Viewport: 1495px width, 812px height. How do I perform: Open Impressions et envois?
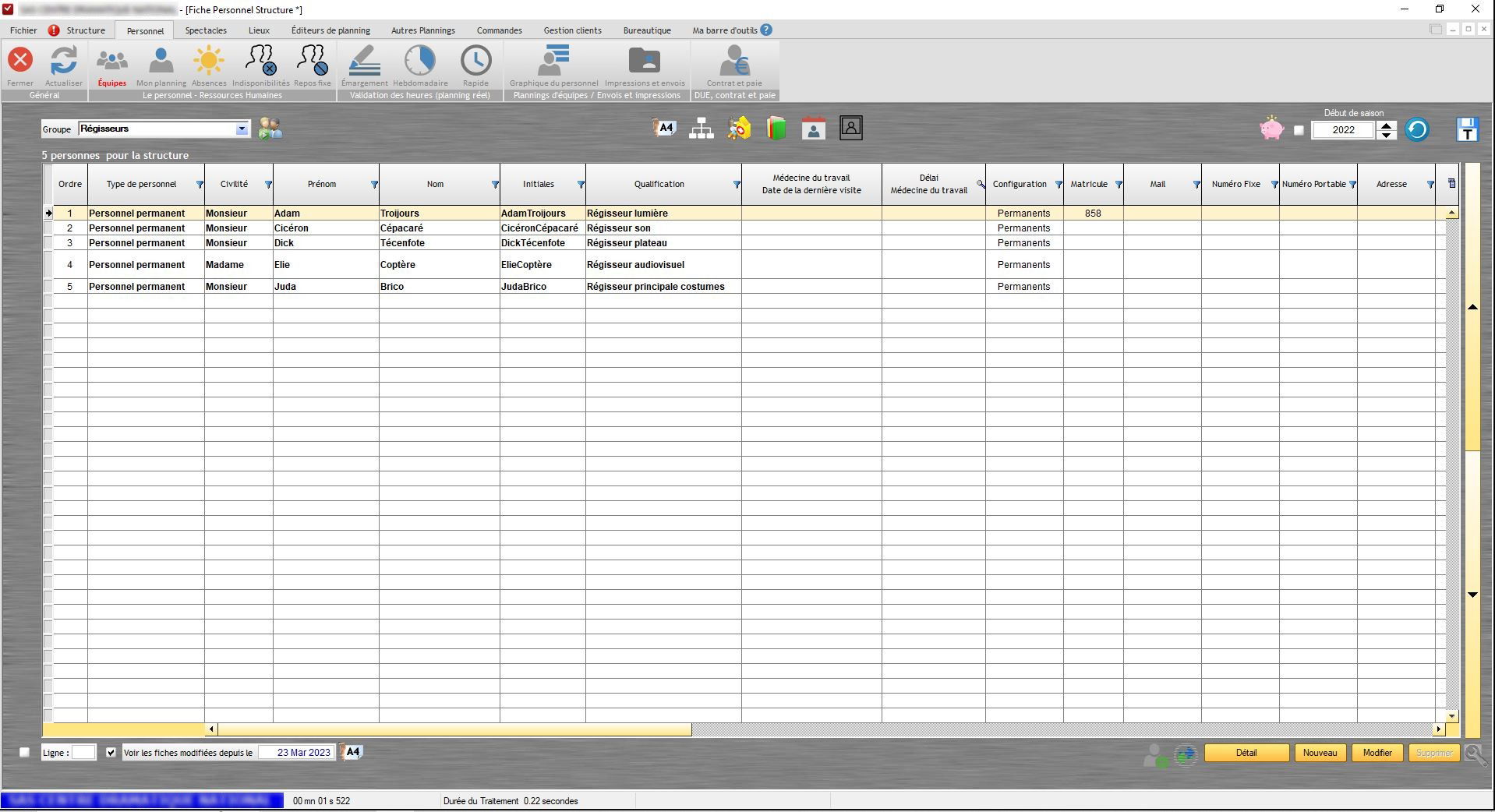(x=645, y=60)
